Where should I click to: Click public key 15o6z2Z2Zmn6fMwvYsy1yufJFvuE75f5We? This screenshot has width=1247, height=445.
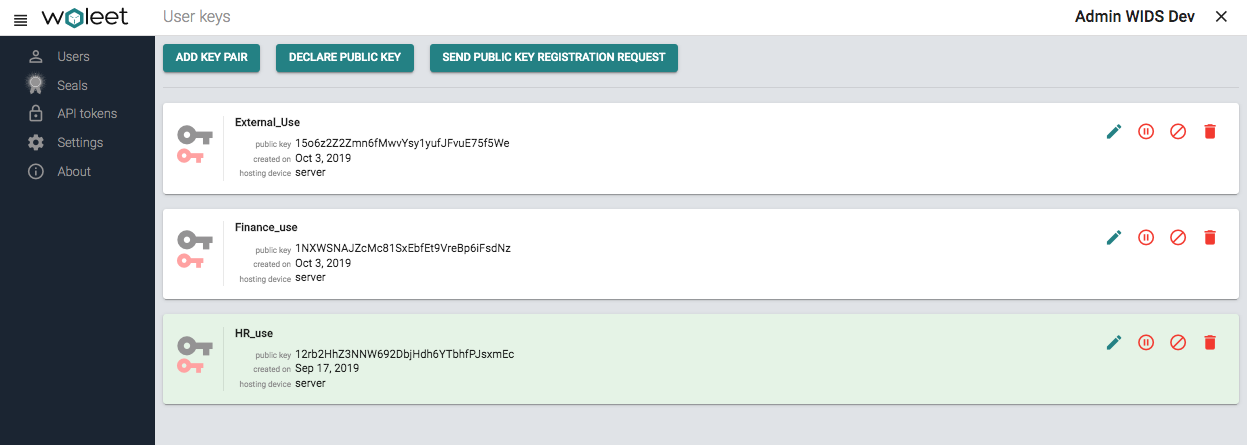[x=402, y=143]
